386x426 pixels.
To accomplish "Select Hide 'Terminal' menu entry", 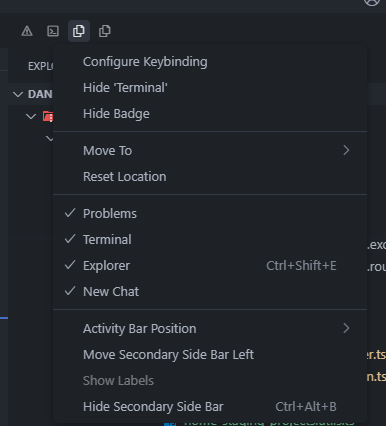I will pos(210,88).
